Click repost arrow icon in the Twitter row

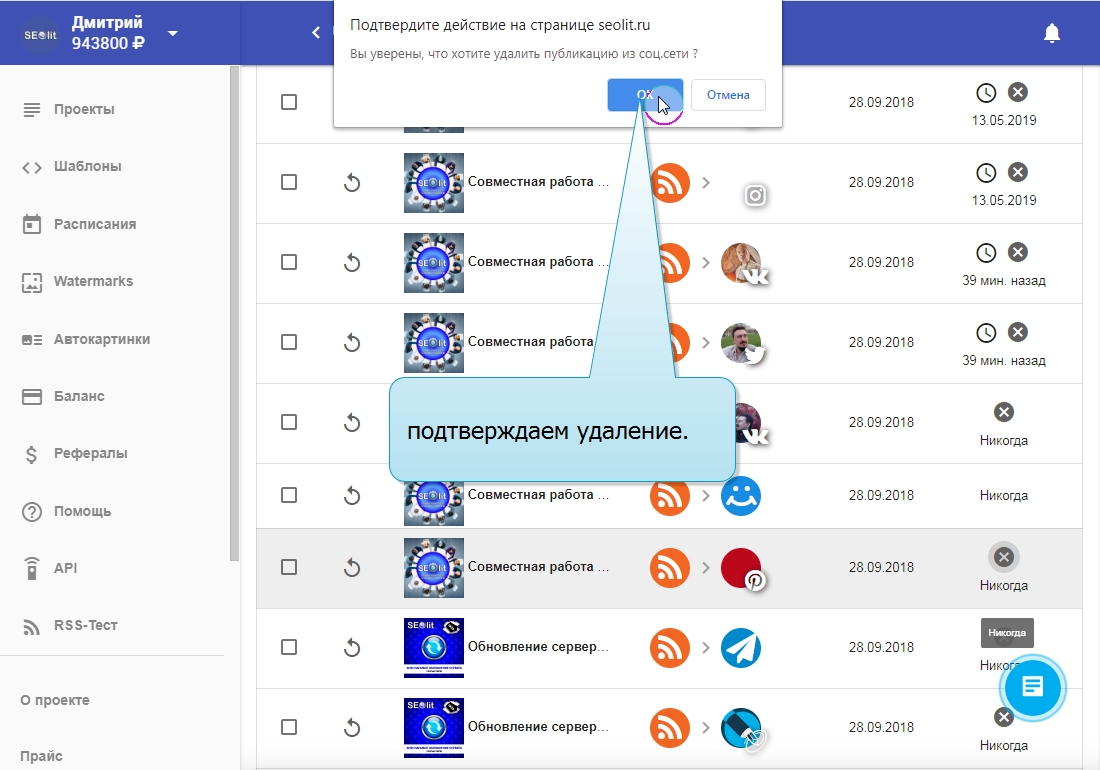(x=351, y=343)
